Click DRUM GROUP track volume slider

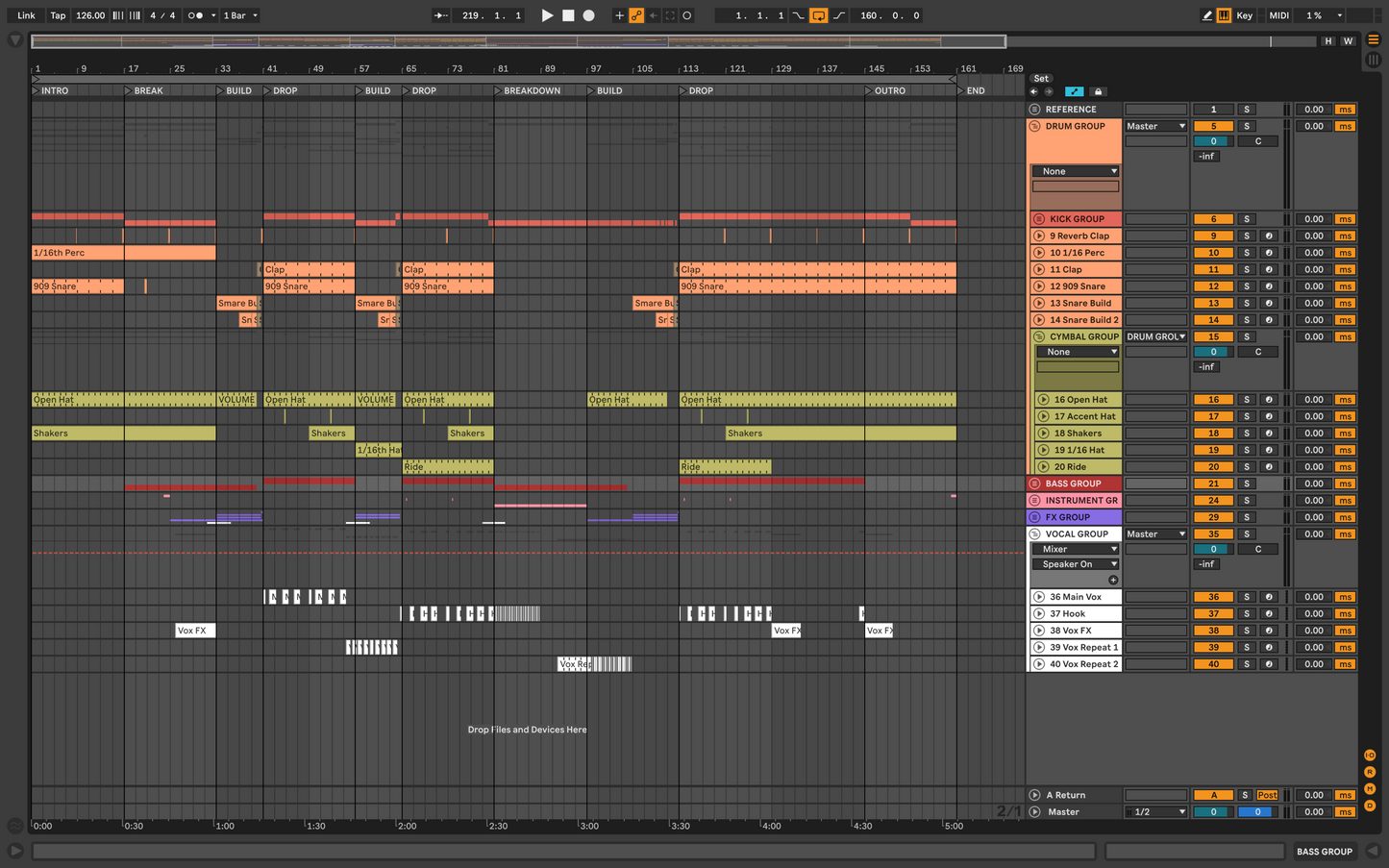(x=1213, y=141)
